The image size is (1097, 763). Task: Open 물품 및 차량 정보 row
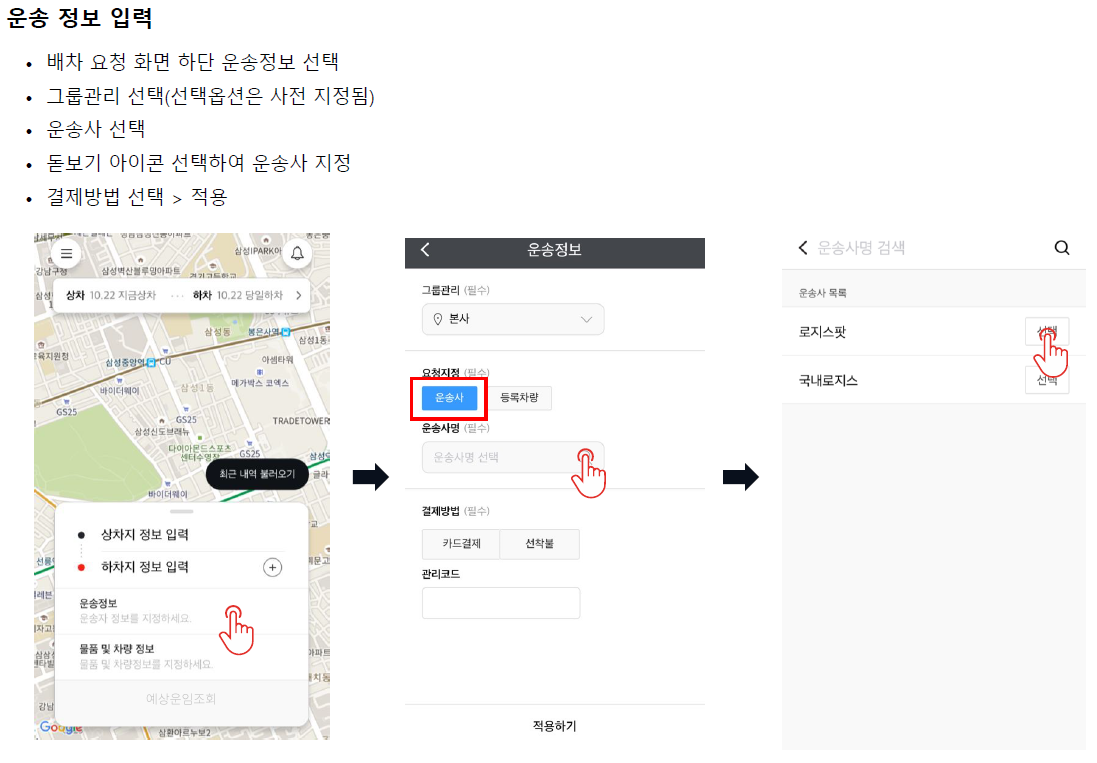pyautogui.click(x=181, y=656)
